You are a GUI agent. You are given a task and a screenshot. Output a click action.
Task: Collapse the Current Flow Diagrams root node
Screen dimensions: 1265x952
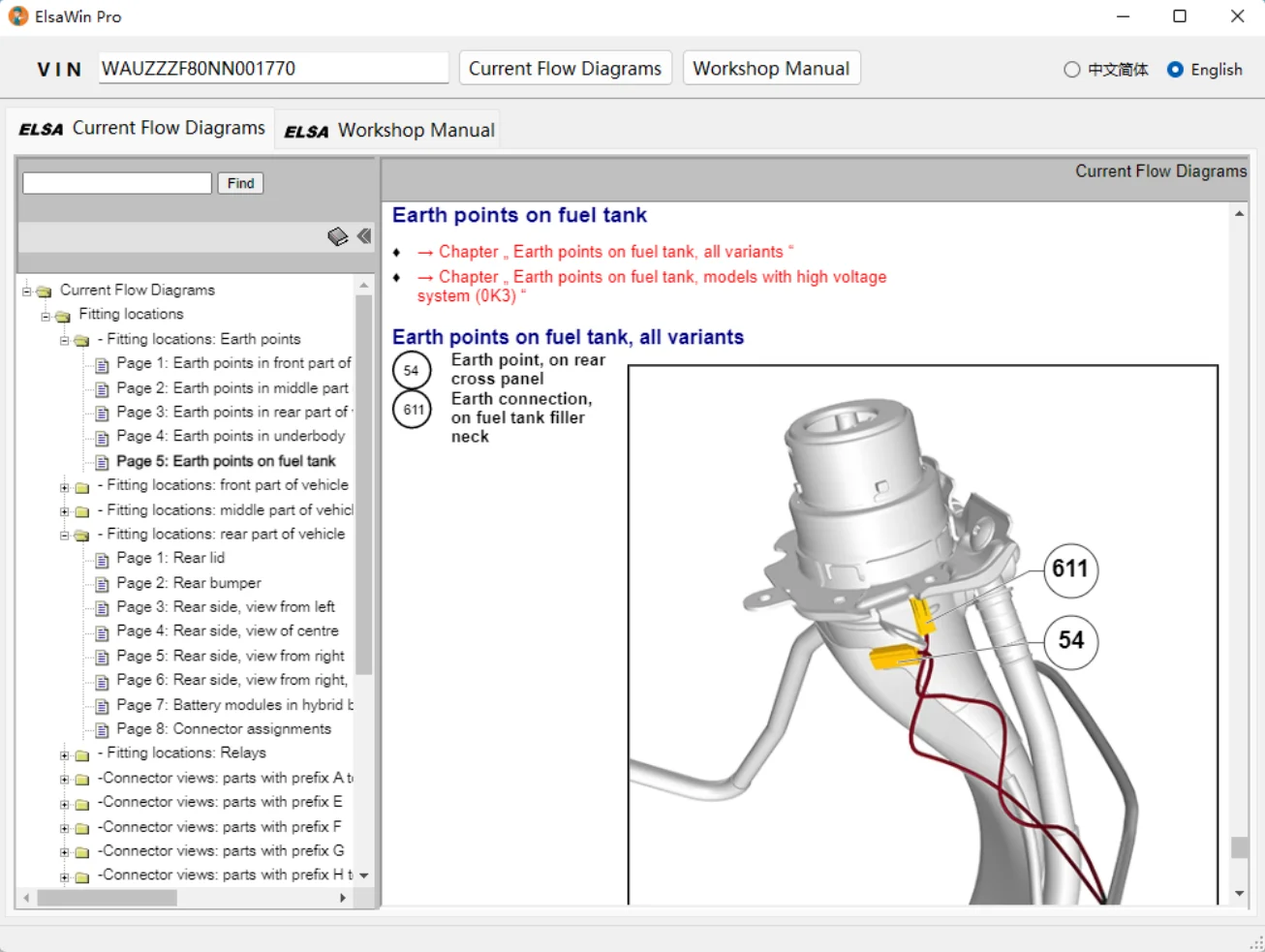27,291
